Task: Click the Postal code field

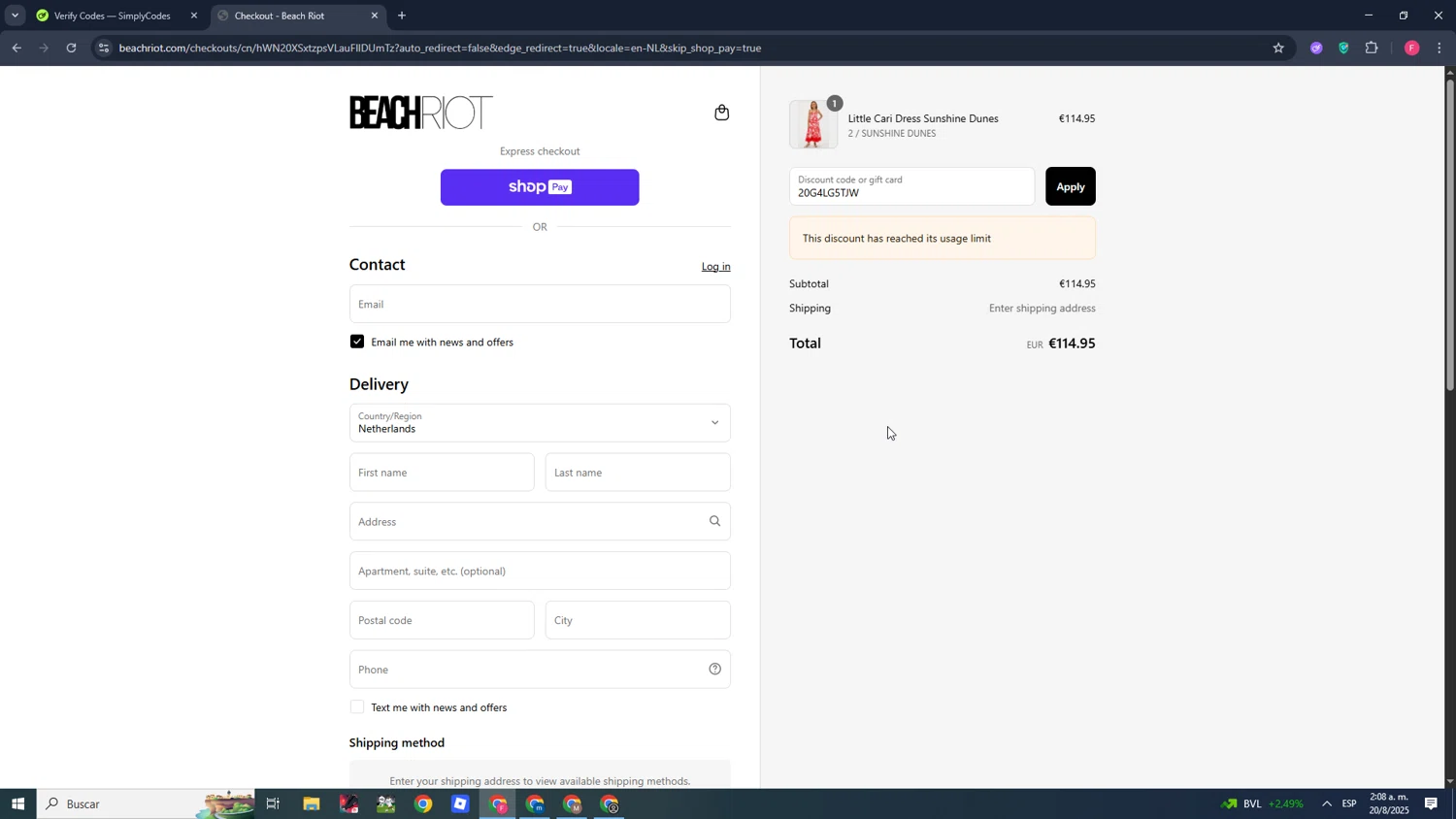Action: pos(442,620)
